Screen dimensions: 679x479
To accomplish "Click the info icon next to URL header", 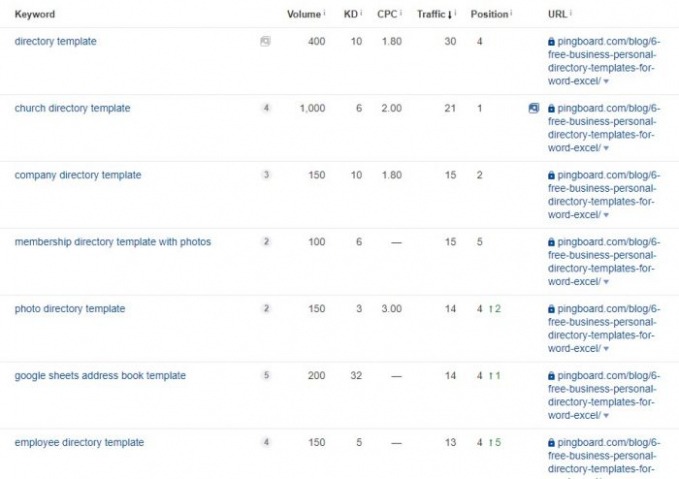I will (x=569, y=14).
